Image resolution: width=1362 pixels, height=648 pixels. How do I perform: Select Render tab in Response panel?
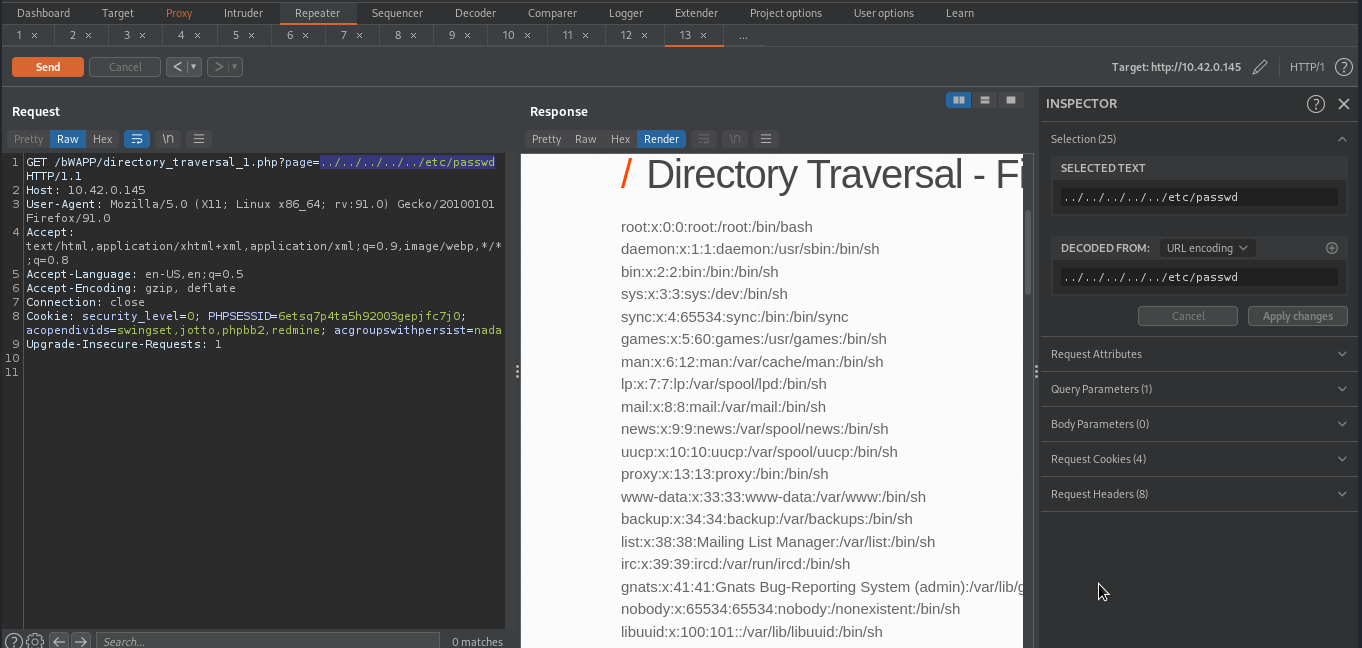pyautogui.click(x=661, y=139)
